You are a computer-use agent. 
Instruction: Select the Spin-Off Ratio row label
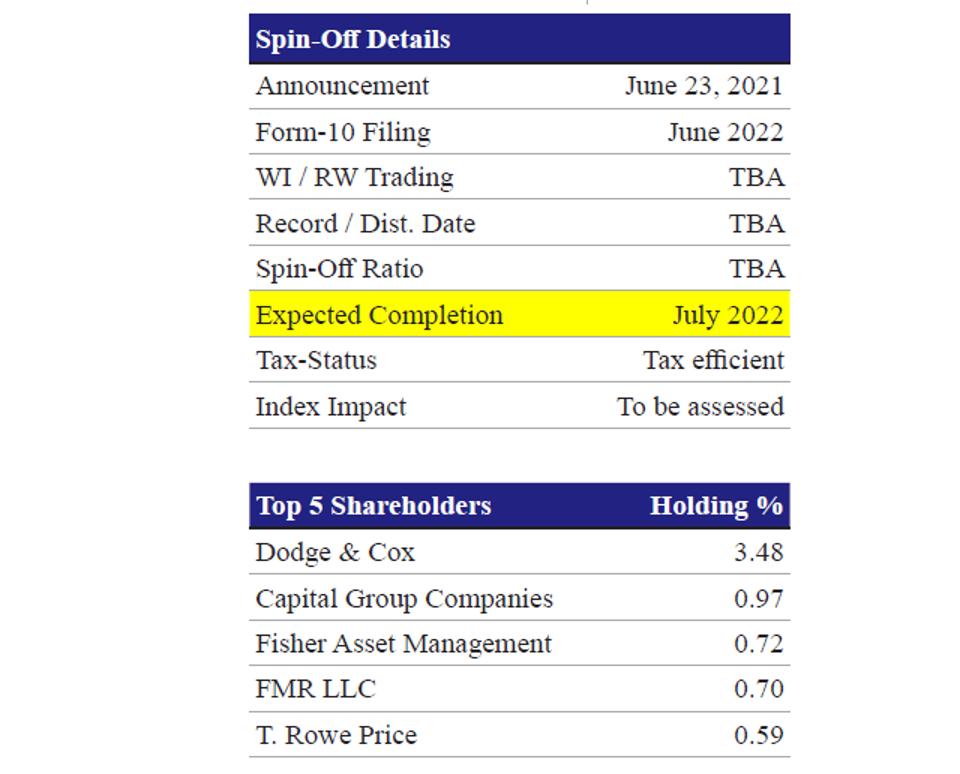[x=339, y=269]
